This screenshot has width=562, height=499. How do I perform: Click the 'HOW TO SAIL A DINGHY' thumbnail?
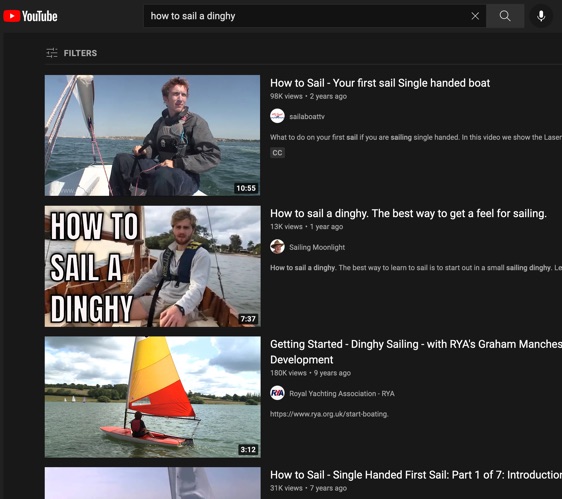click(152, 266)
